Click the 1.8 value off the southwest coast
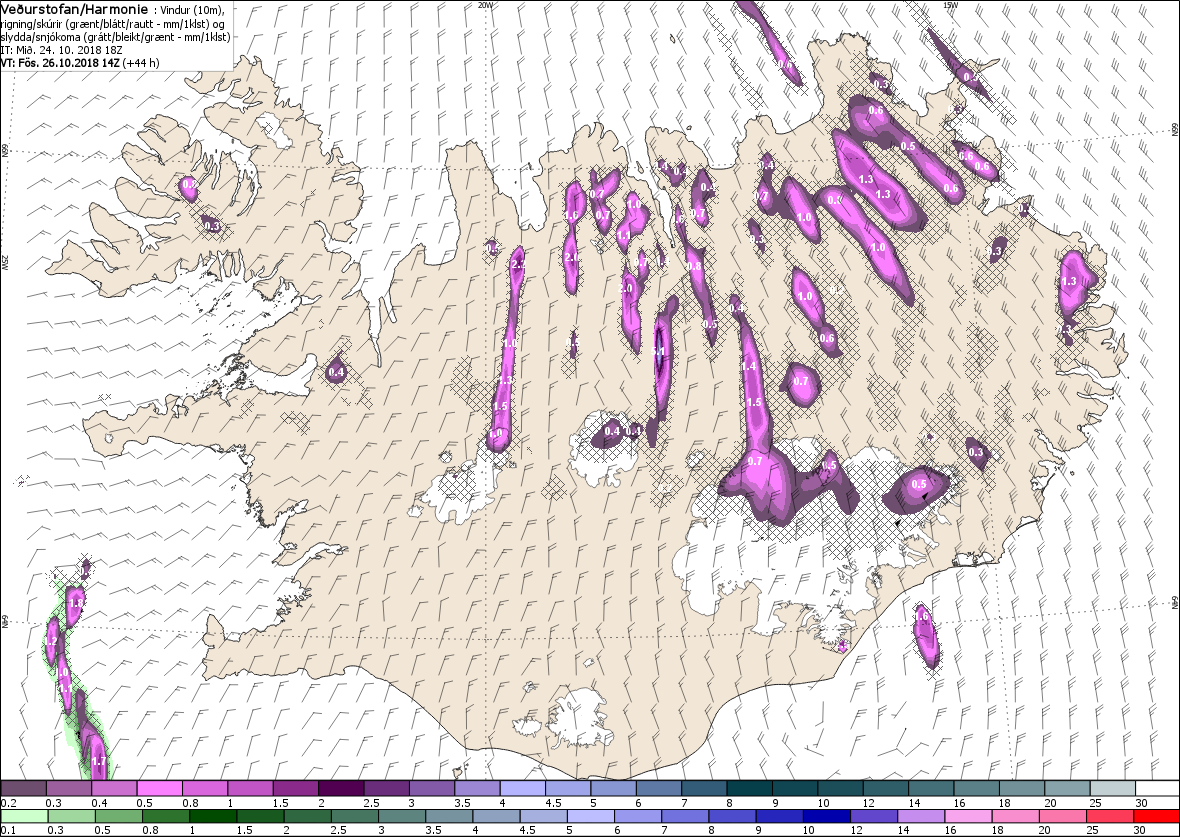 pyautogui.click(x=75, y=603)
